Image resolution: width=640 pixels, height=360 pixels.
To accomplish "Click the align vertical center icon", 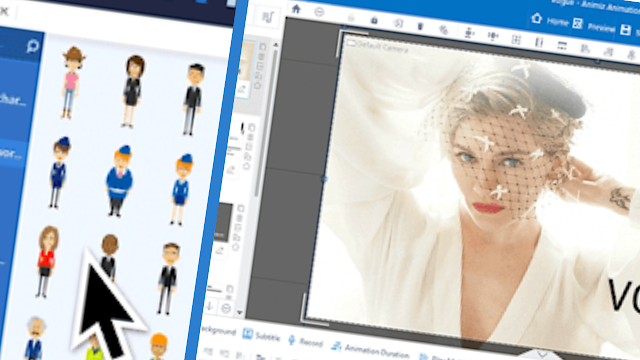I will (x=469, y=33).
